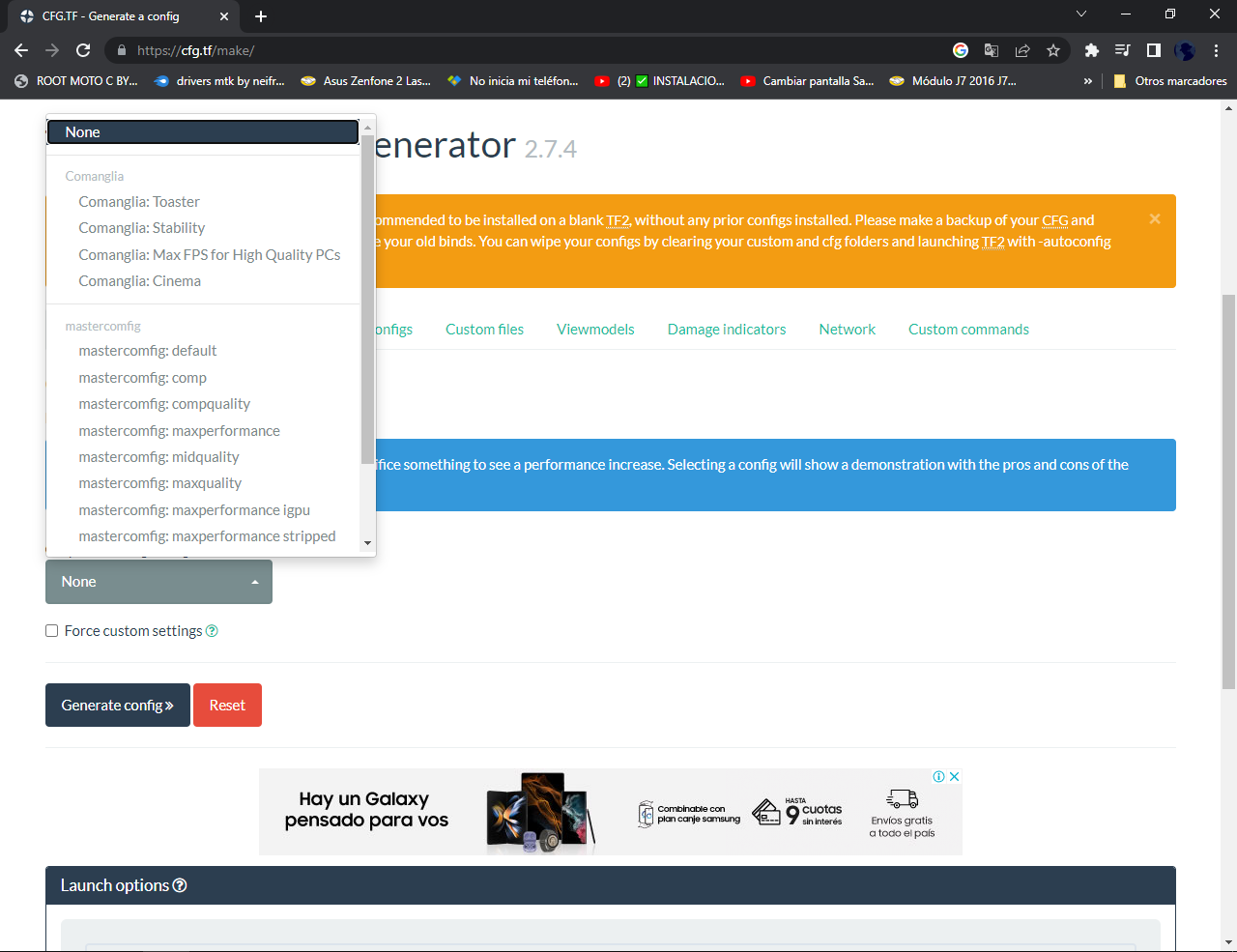1237x952 pixels.
Task: Share this page using the share icon
Action: 1022,50
